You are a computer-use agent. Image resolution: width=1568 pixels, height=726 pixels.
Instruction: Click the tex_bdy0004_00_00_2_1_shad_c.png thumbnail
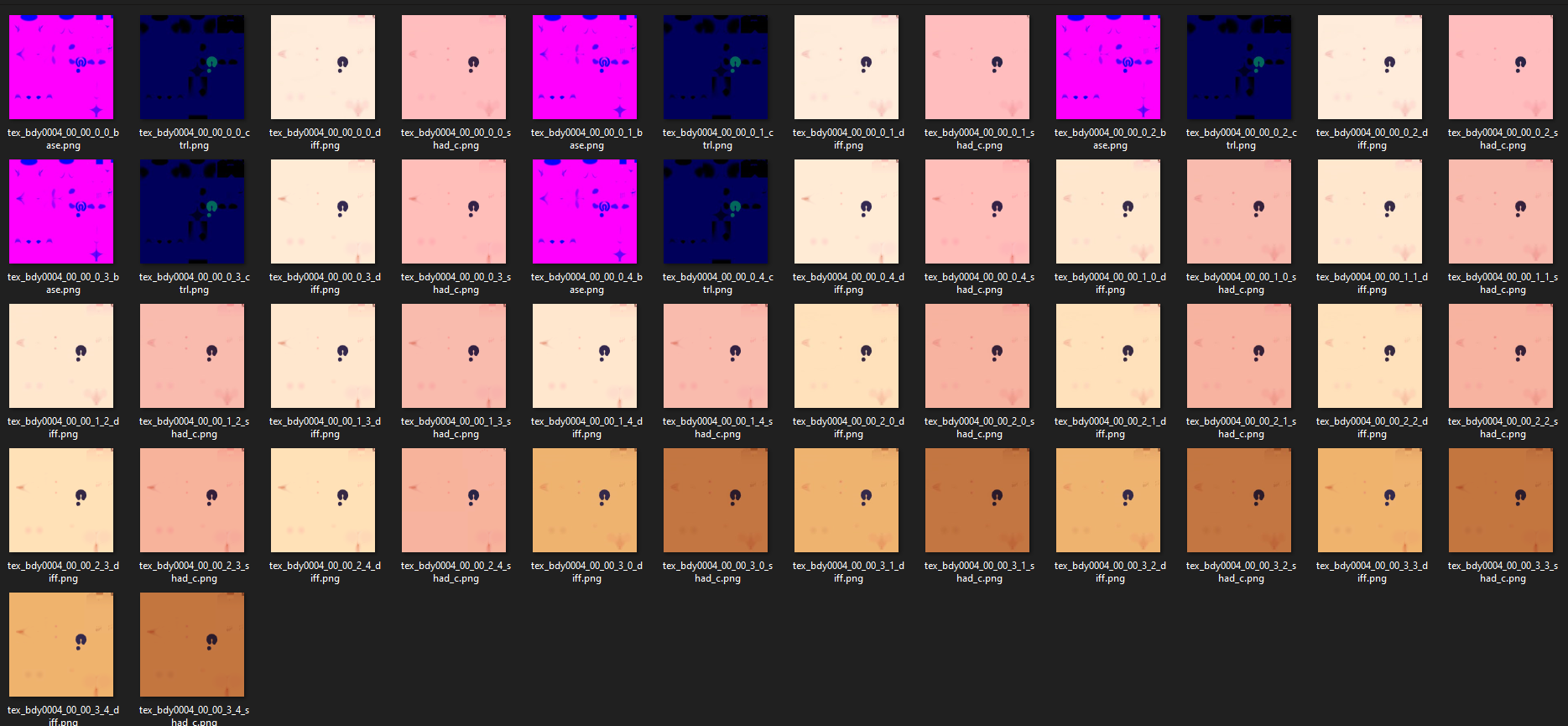click(1239, 356)
